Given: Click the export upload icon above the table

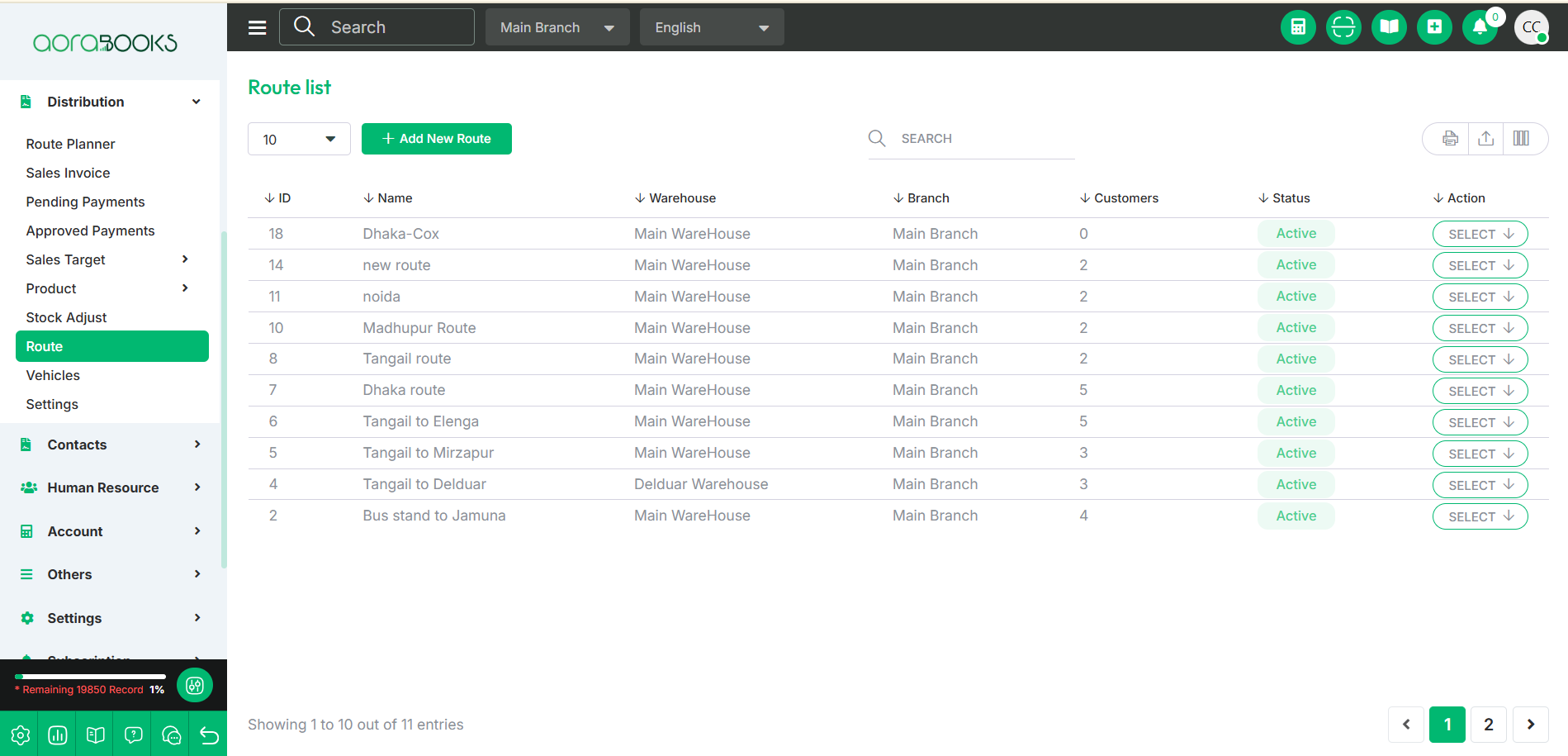Looking at the screenshot, I should tap(1485, 139).
